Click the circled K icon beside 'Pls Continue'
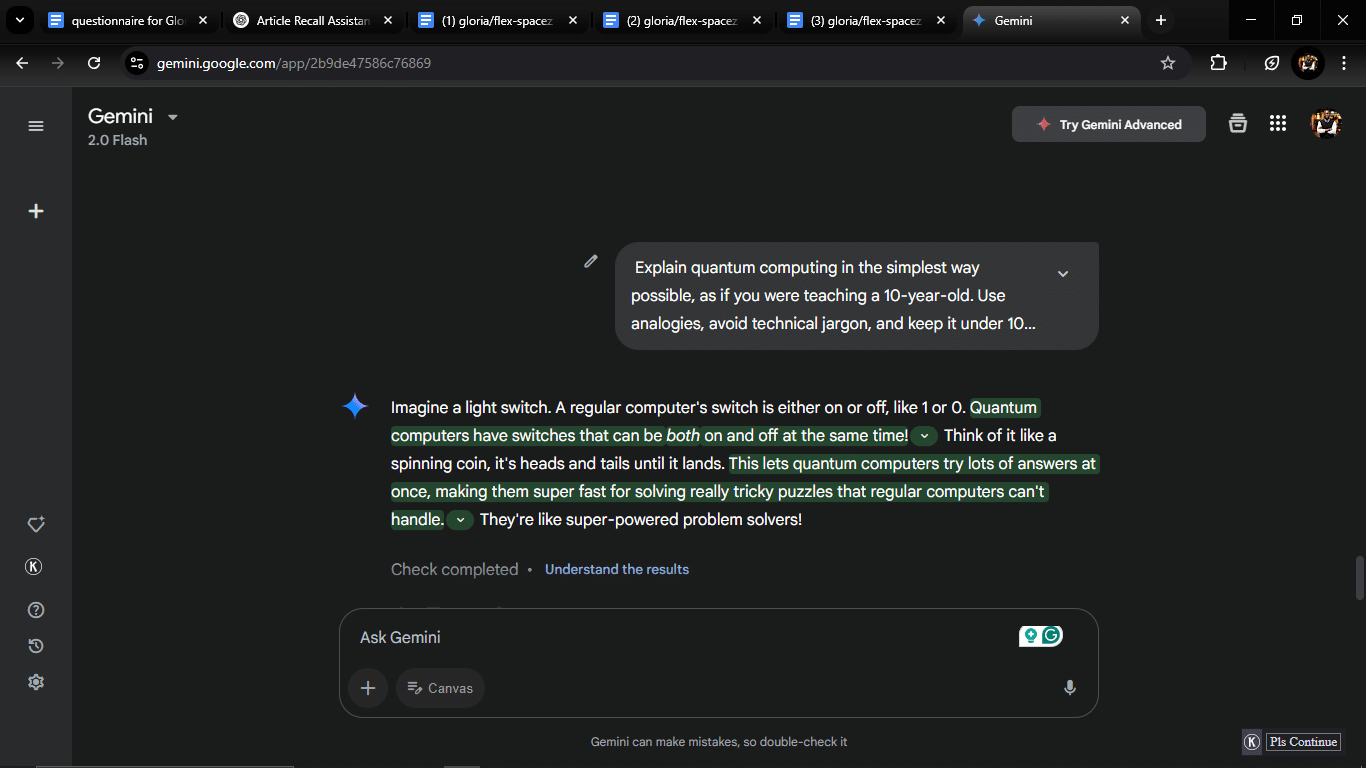This screenshot has width=1366, height=768. (x=1252, y=742)
